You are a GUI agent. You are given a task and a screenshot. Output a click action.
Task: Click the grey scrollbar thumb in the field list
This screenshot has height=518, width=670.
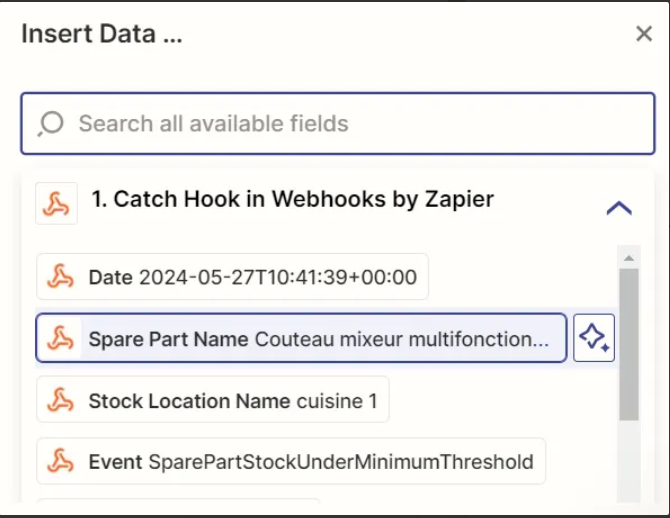click(x=629, y=344)
